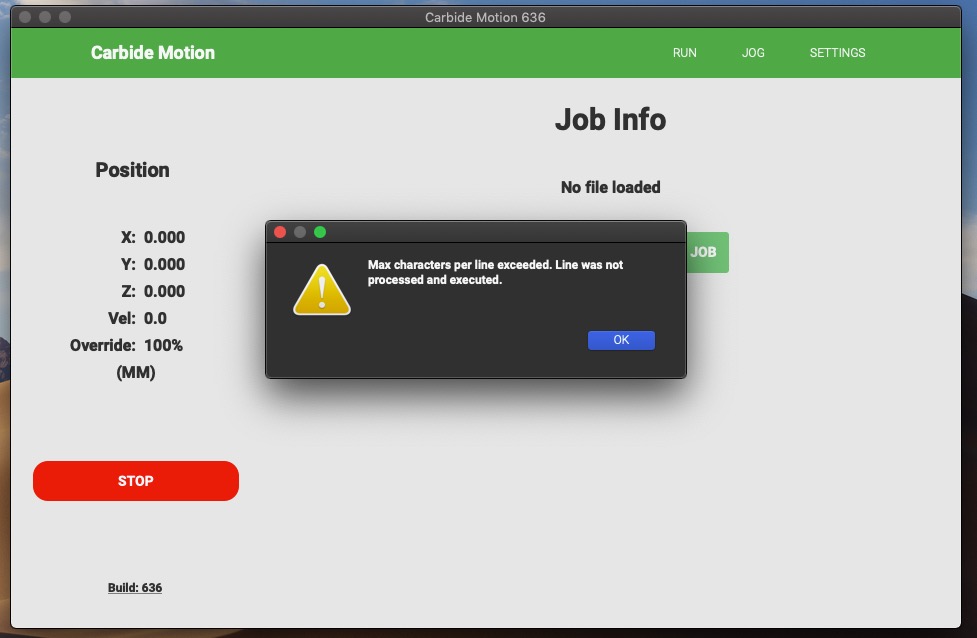
Task: Click the Job Info heading
Action: (x=611, y=120)
